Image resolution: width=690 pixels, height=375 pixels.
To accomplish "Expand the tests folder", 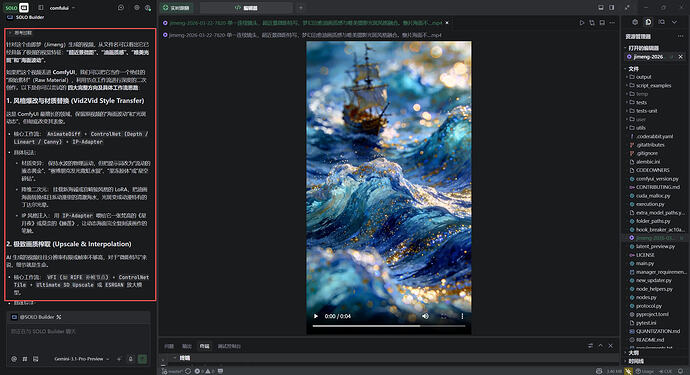I will pyautogui.click(x=641, y=103).
